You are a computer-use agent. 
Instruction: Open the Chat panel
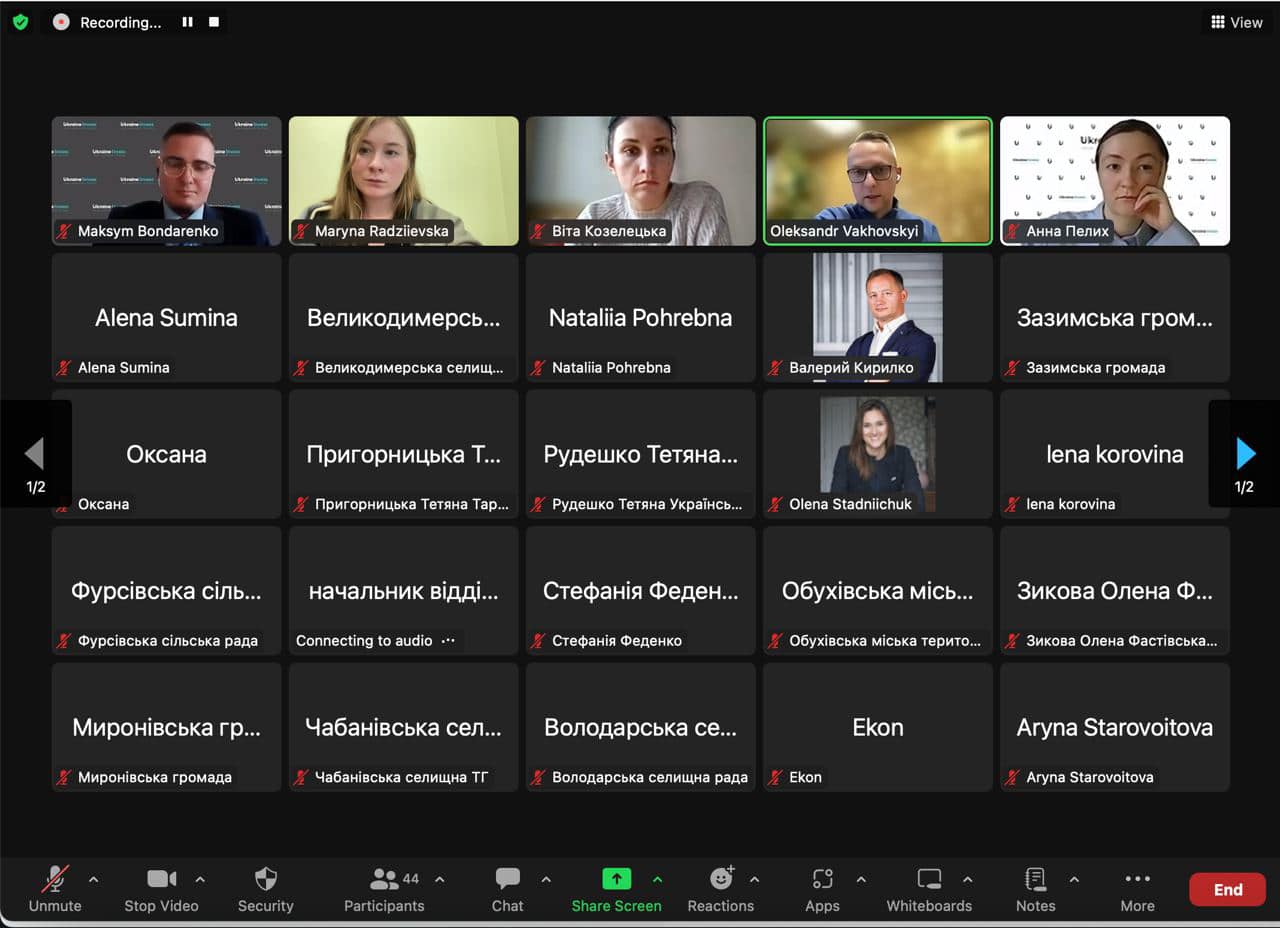507,889
